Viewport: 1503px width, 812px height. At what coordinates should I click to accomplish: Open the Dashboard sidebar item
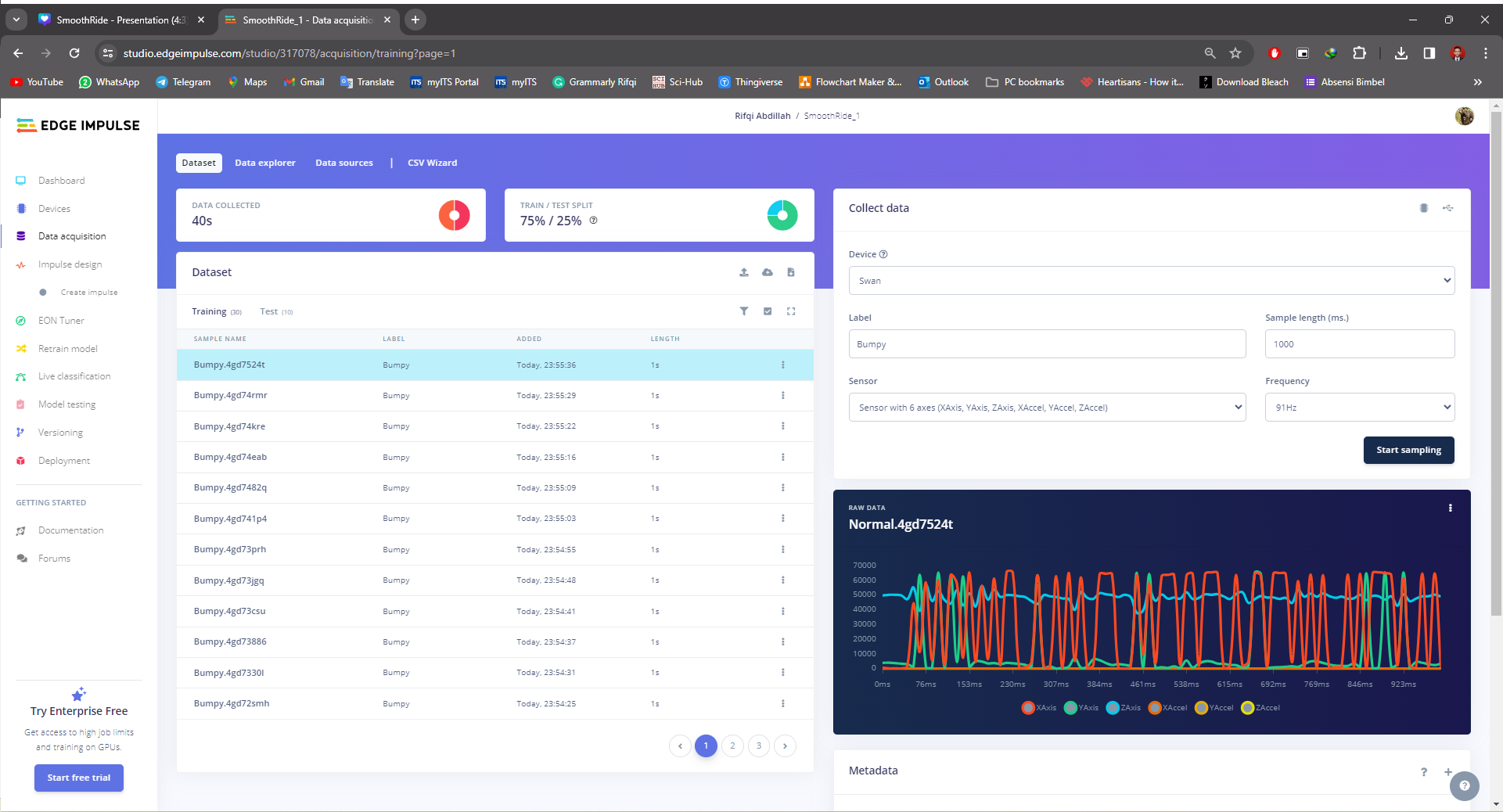point(61,181)
